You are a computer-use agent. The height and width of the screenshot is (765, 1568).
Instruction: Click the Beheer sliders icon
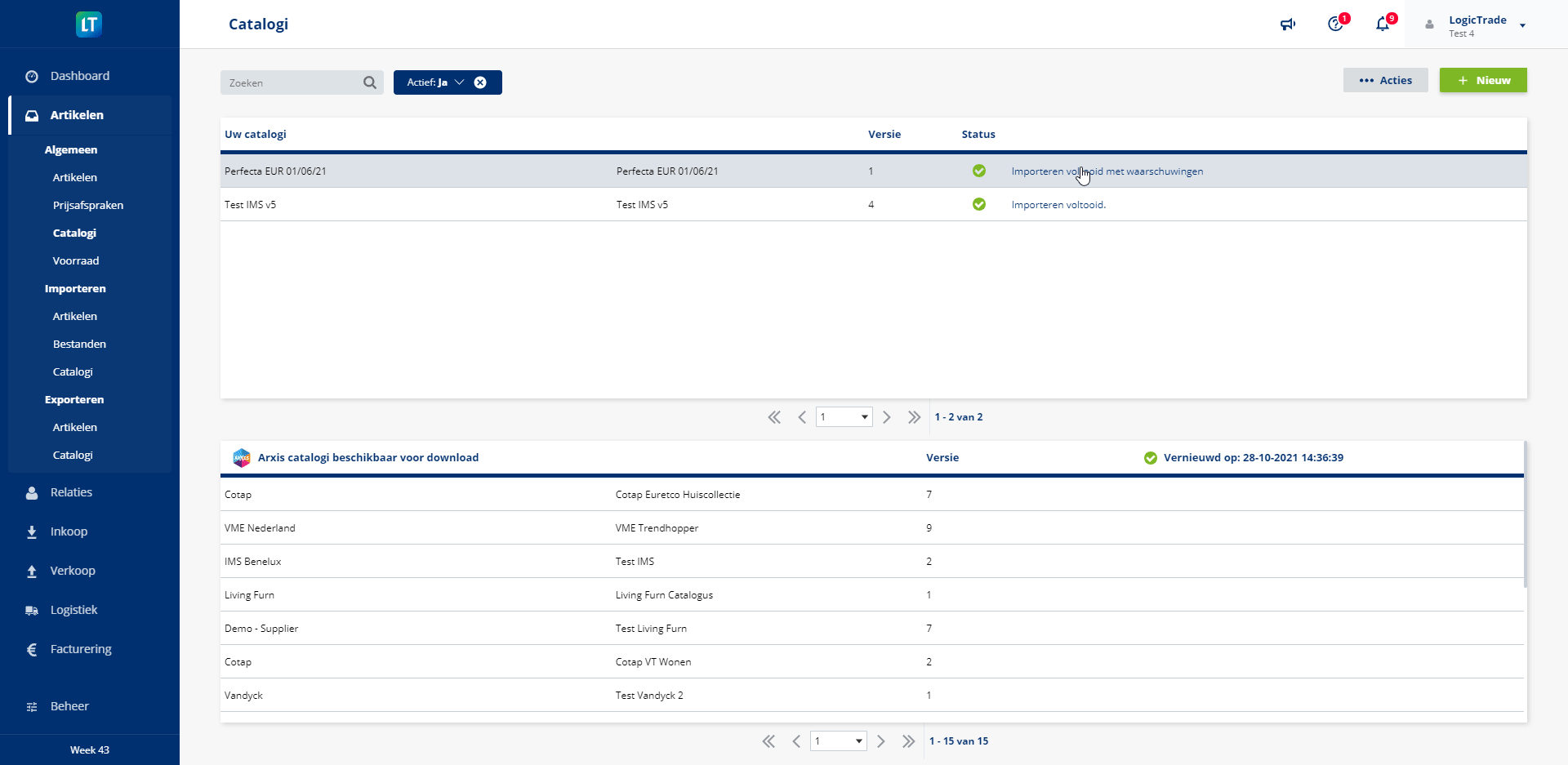coord(32,706)
